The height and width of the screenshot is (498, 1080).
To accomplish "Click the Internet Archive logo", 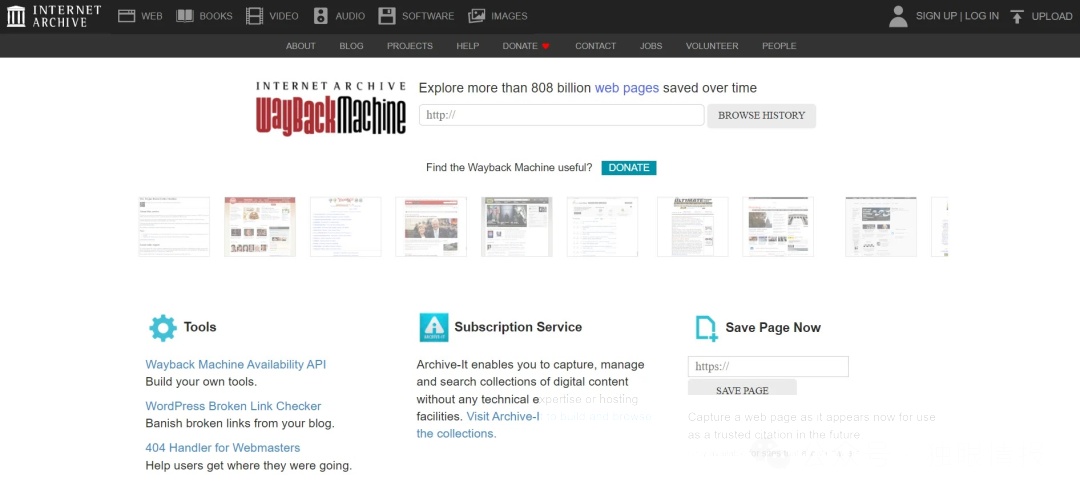I will (x=54, y=16).
